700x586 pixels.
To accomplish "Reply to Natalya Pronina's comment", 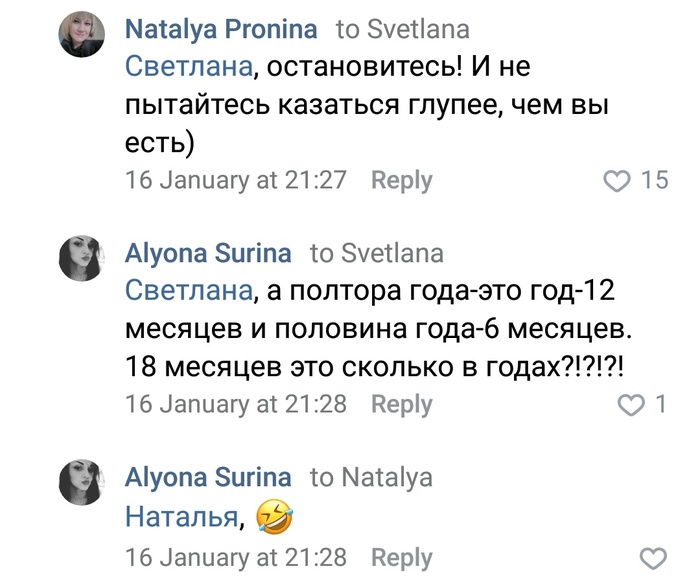I will 401,181.
